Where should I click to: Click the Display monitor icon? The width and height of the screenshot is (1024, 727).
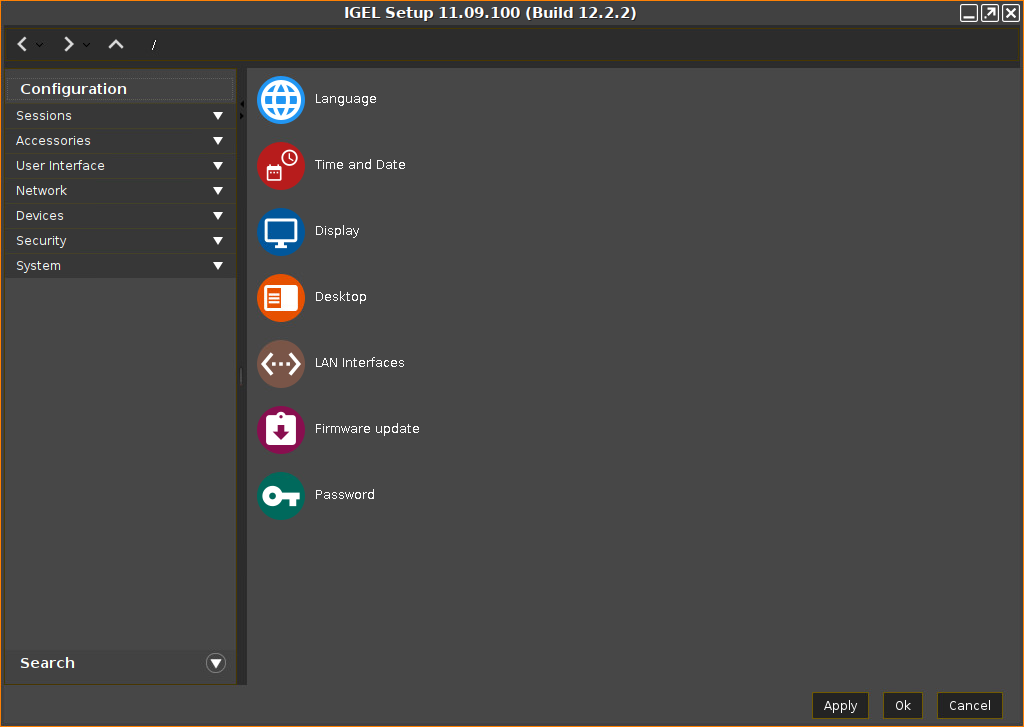(281, 232)
